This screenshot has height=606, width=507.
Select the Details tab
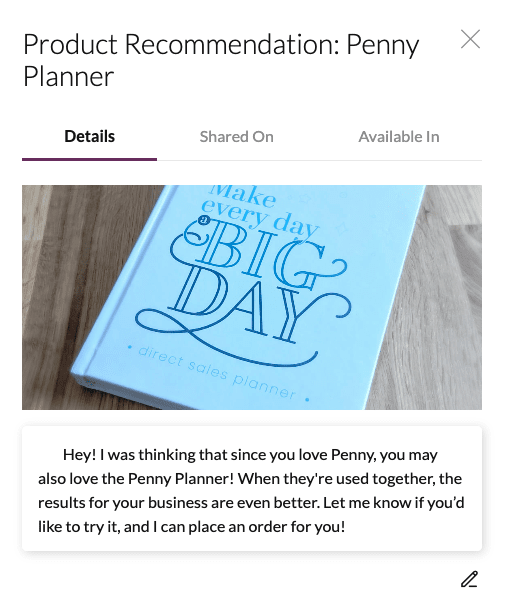coord(89,137)
